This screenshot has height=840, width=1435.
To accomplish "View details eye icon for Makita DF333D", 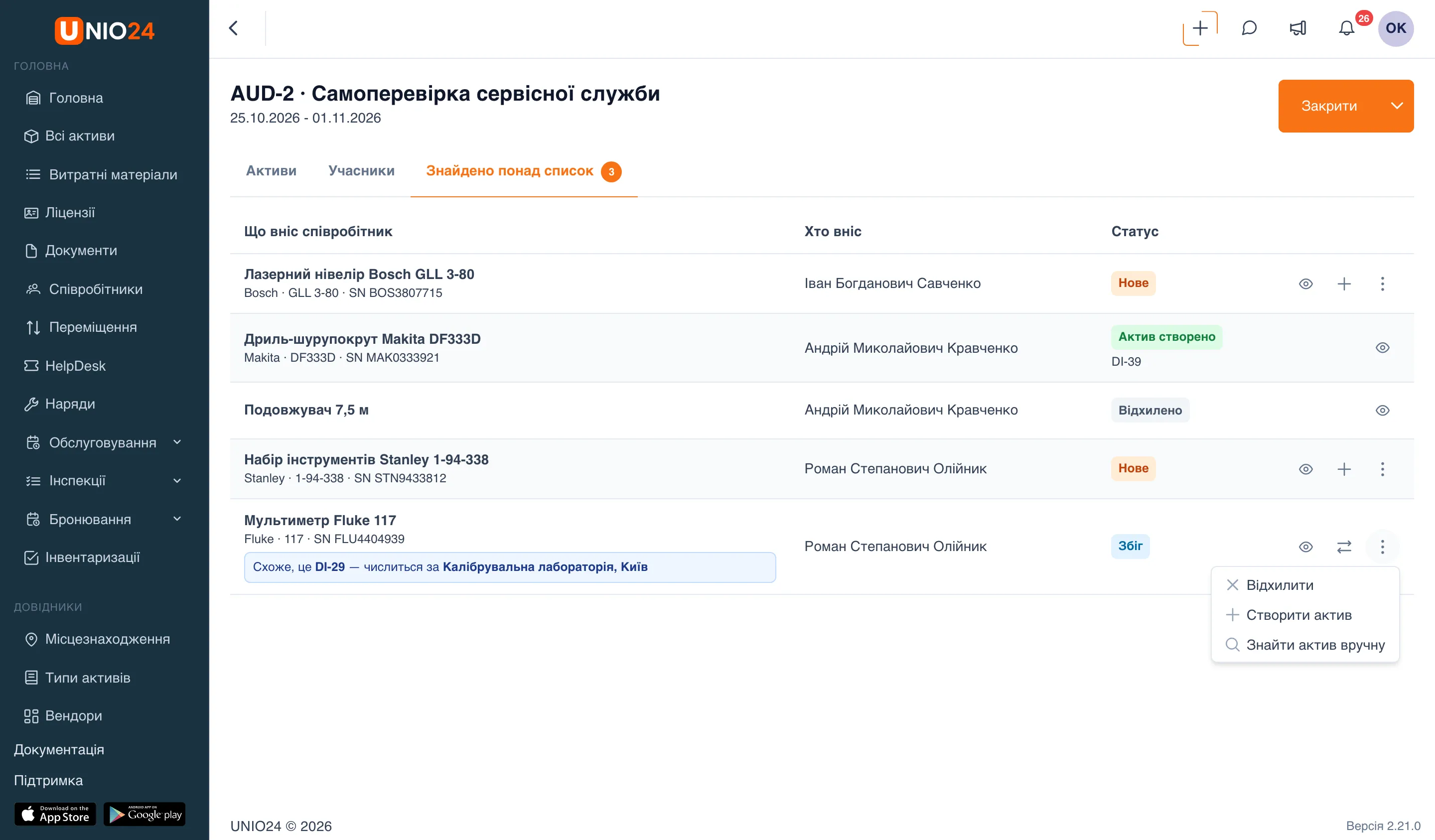I will click(1382, 347).
